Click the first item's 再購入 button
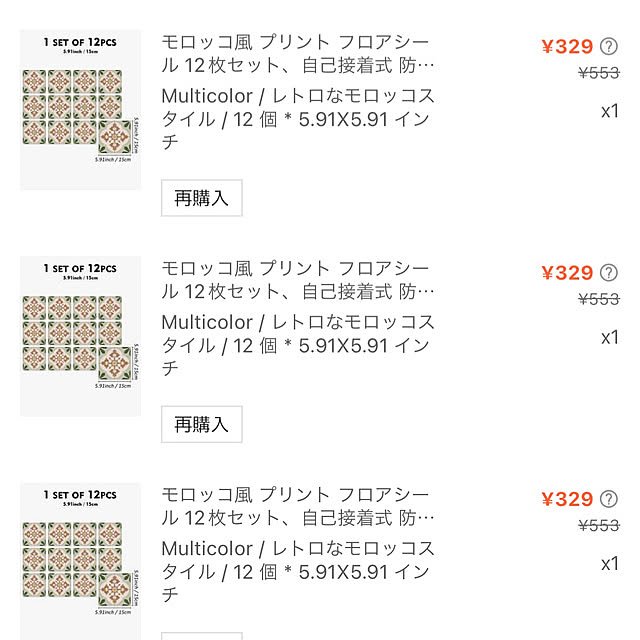Viewport: 640px width, 640px height. click(x=202, y=198)
